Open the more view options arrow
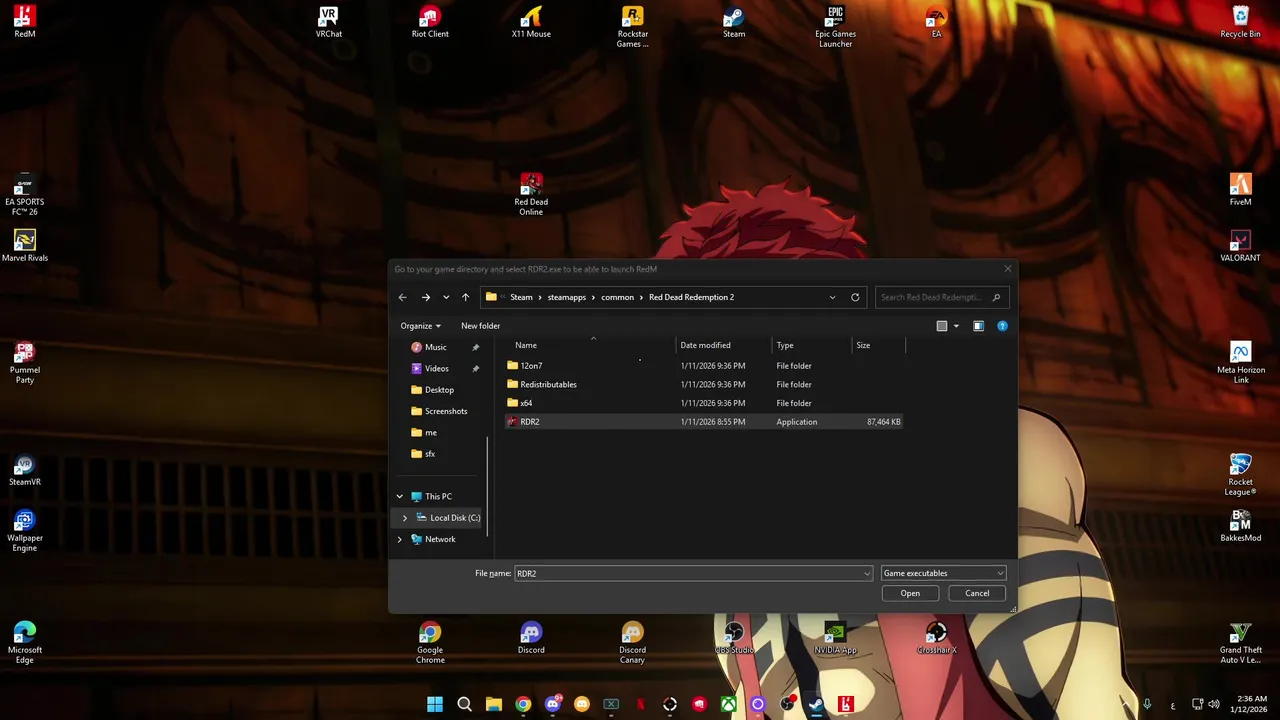Image resolution: width=1280 pixels, height=720 pixels. tap(955, 326)
